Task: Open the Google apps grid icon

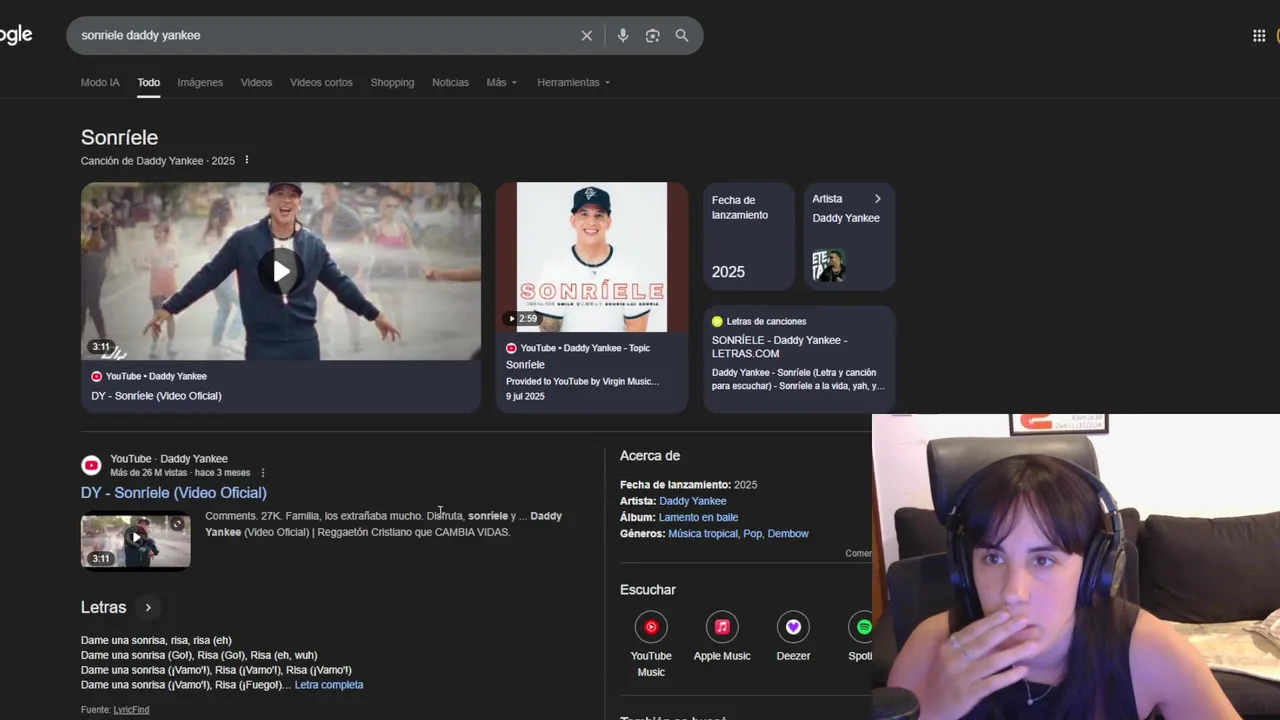Action: pyautogui.click(x=1259, y=36)
